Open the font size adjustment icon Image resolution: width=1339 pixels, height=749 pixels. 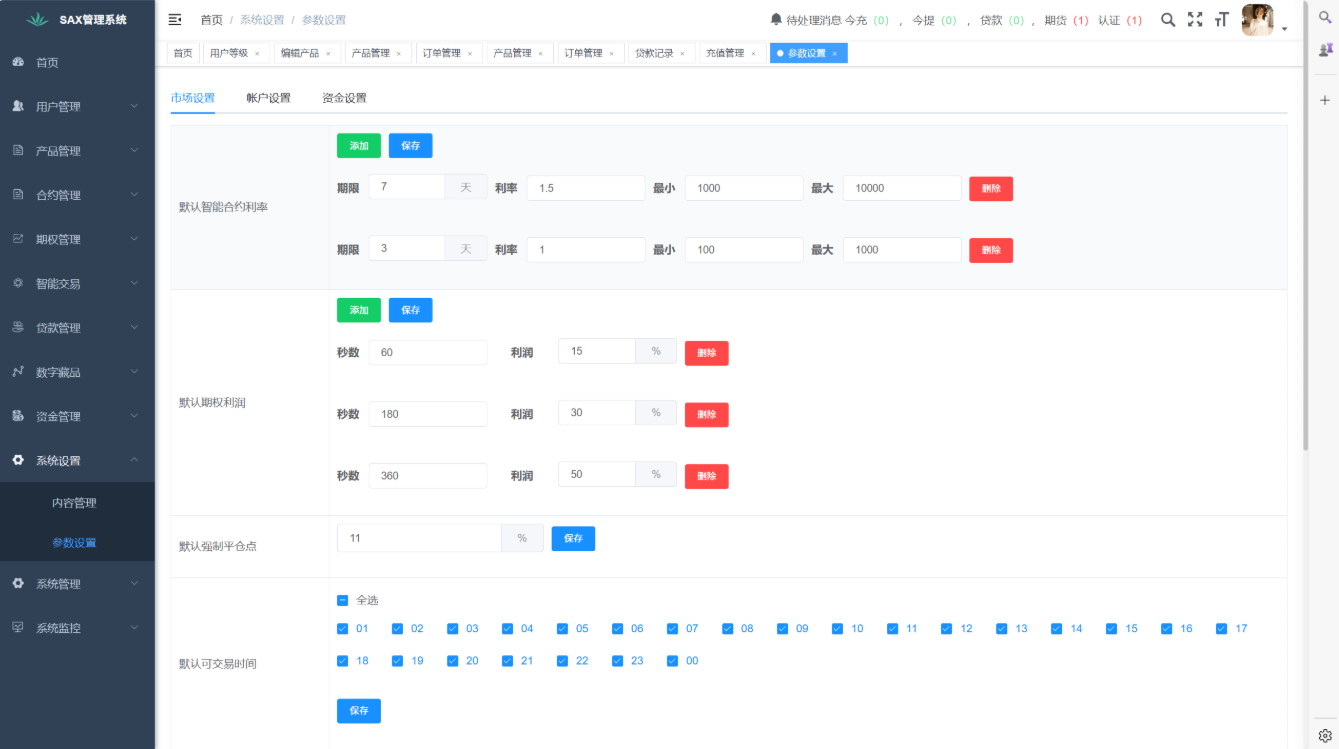pyautogui.click(x=1221, y=19)
